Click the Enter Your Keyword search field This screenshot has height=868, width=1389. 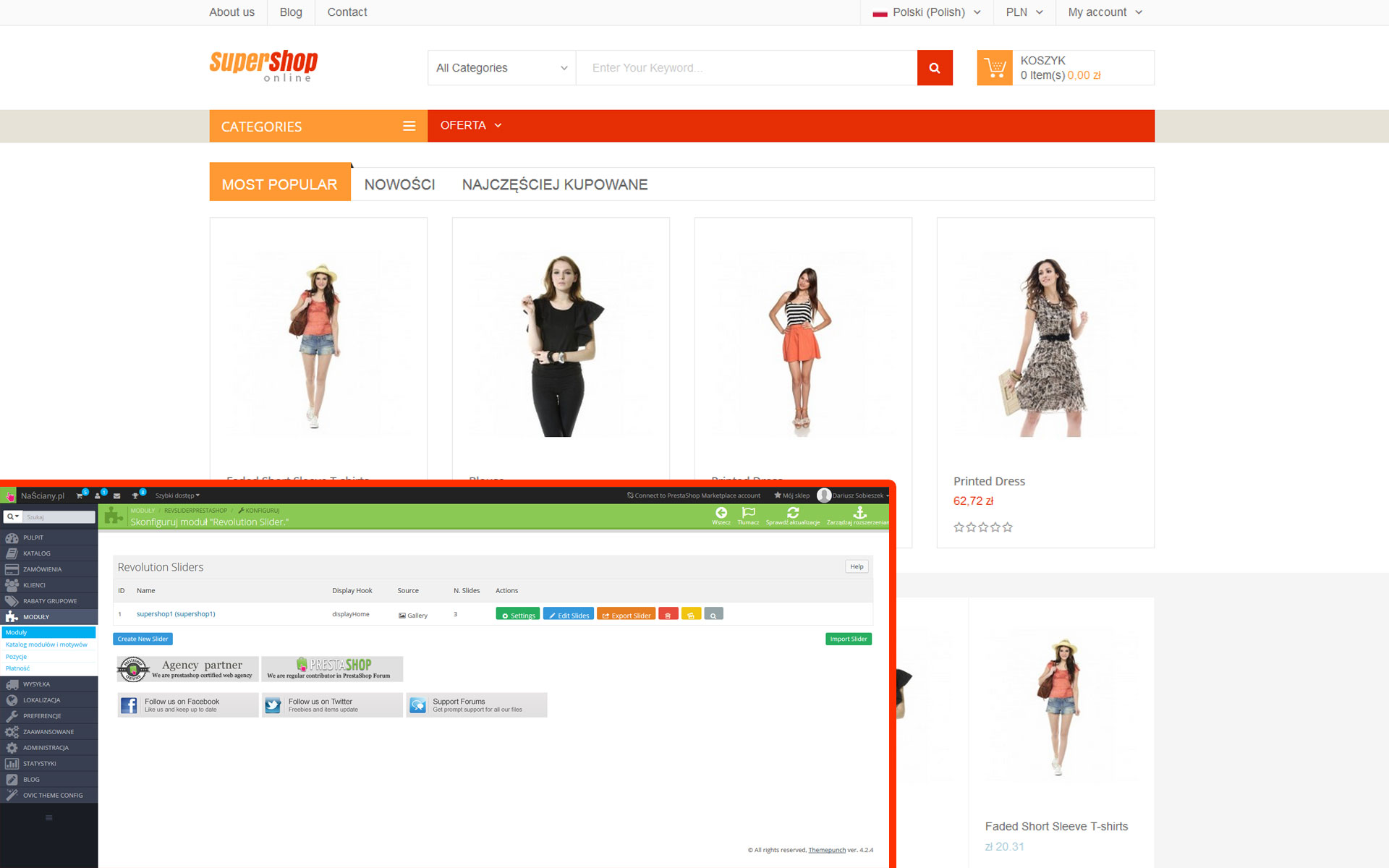point(747,68)
